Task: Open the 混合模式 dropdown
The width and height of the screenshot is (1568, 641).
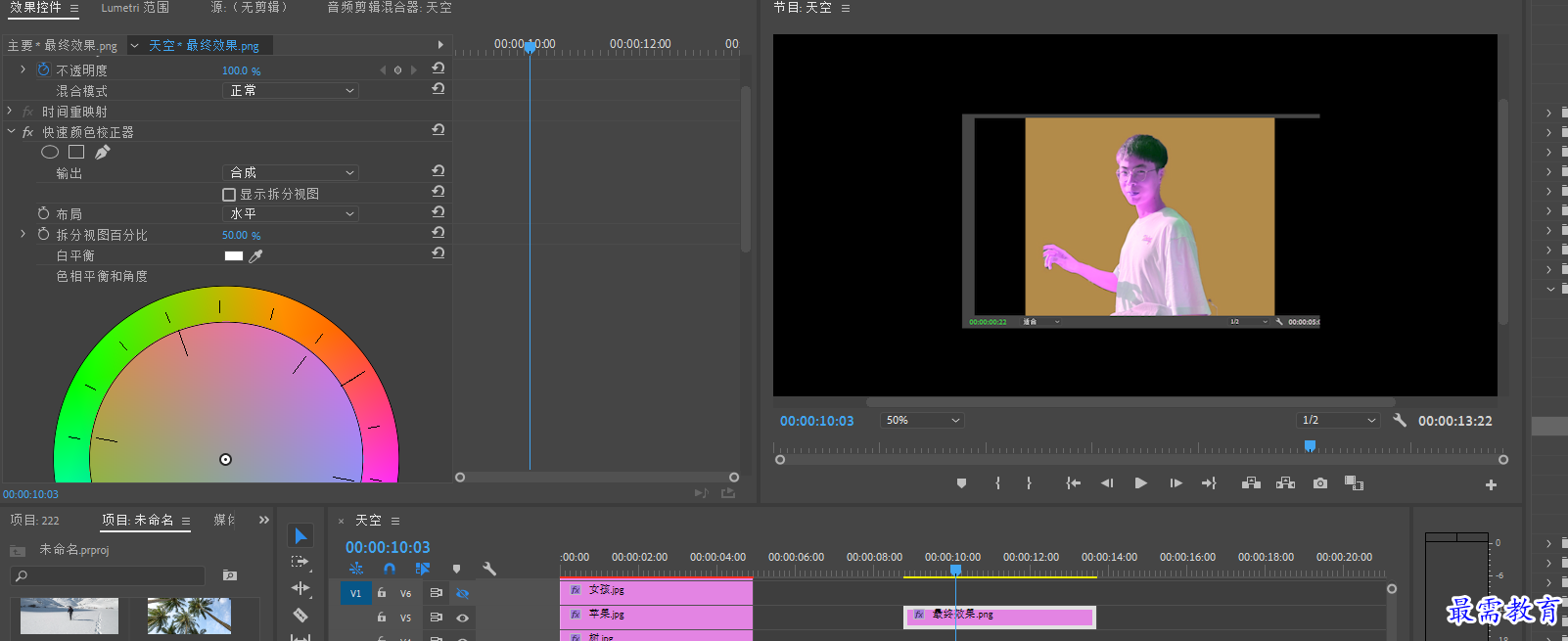Action: (291, 90)
